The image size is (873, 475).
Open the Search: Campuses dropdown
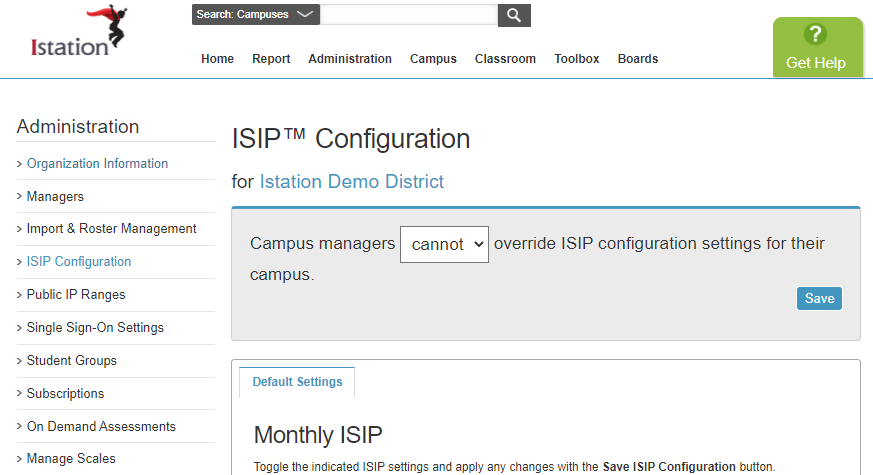pos(256,14)
